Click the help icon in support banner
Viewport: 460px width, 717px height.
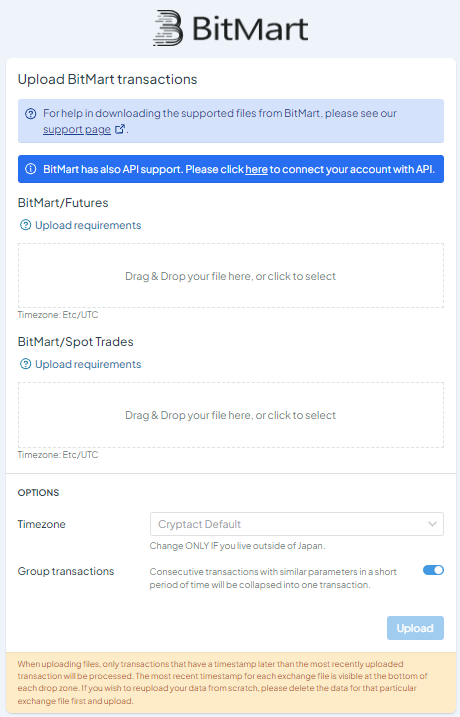click(31, 113)
